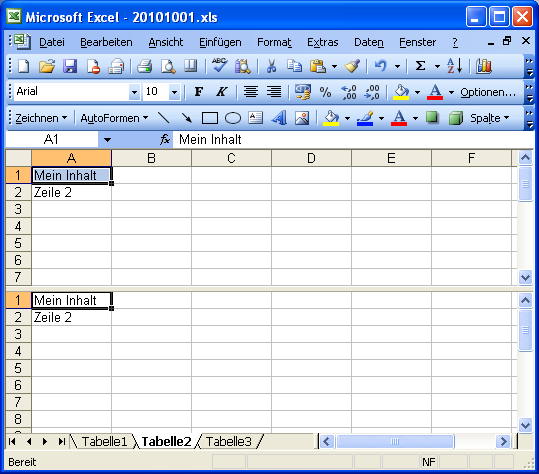
Task: Open the Research book icon
Action: click(190, 66)
